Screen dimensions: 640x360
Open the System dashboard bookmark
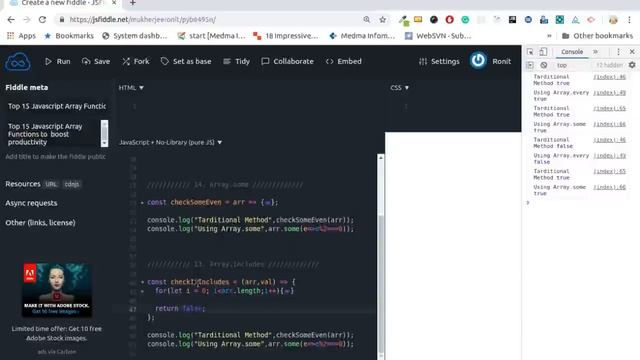pyautogui.click(x=135, y=36)
